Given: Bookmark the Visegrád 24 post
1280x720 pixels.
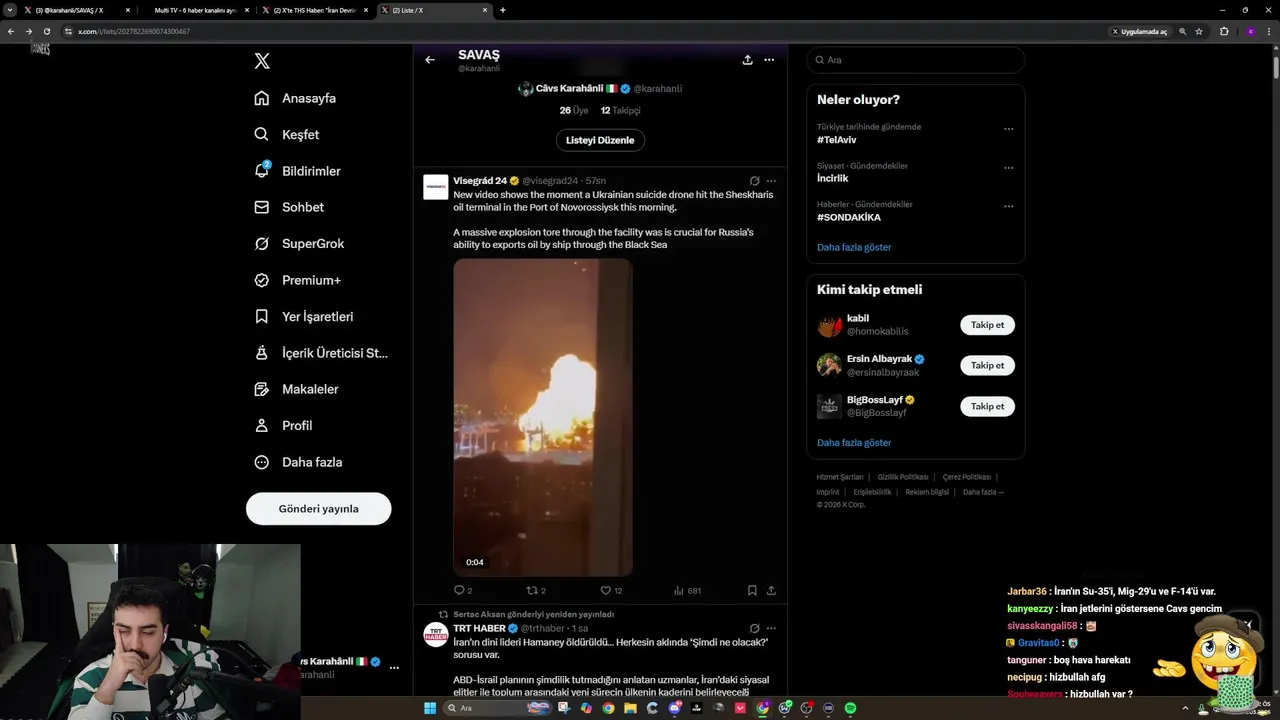Looking at the screenshot, I should point(752,590).
